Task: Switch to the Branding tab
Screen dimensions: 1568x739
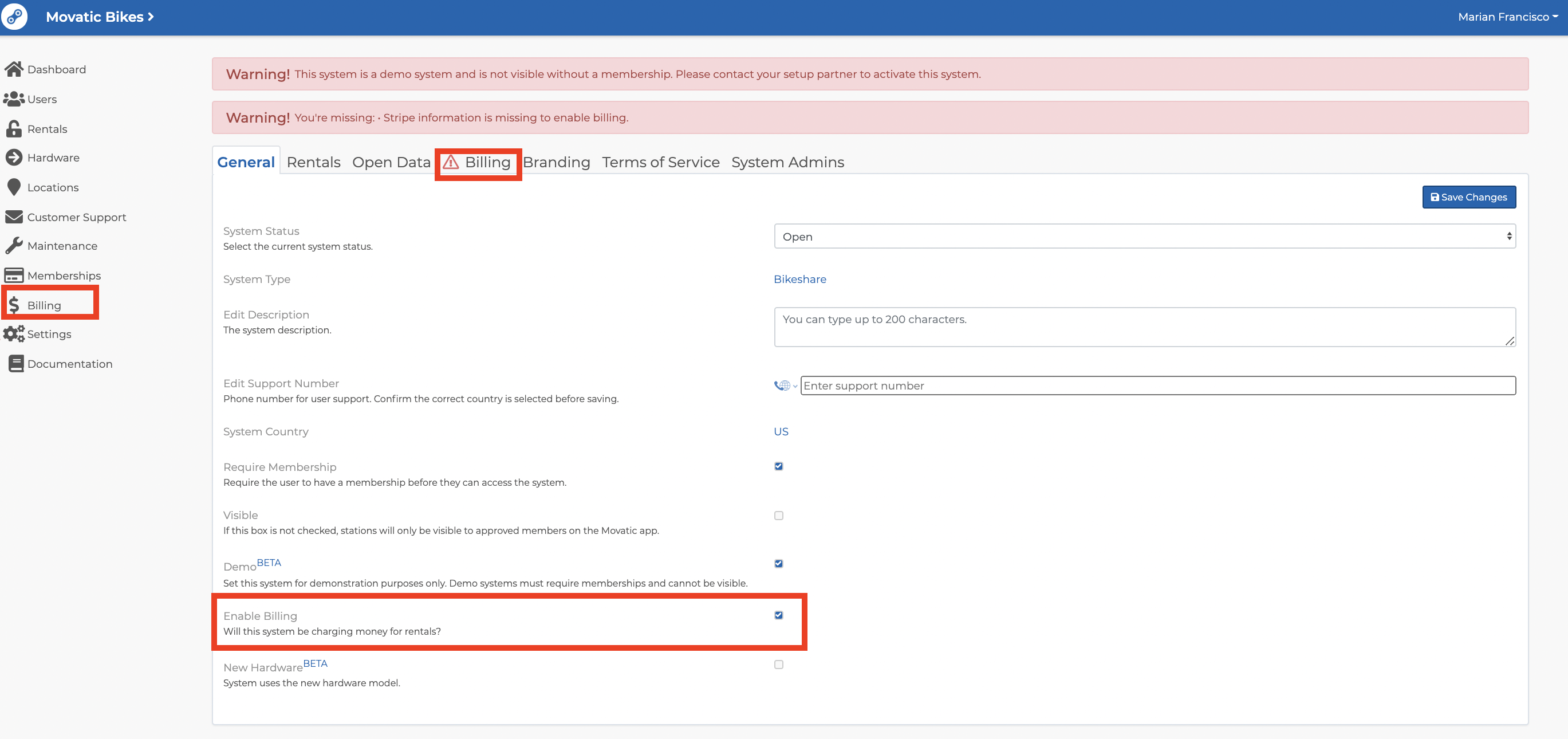Action: [x=556, y=162]
